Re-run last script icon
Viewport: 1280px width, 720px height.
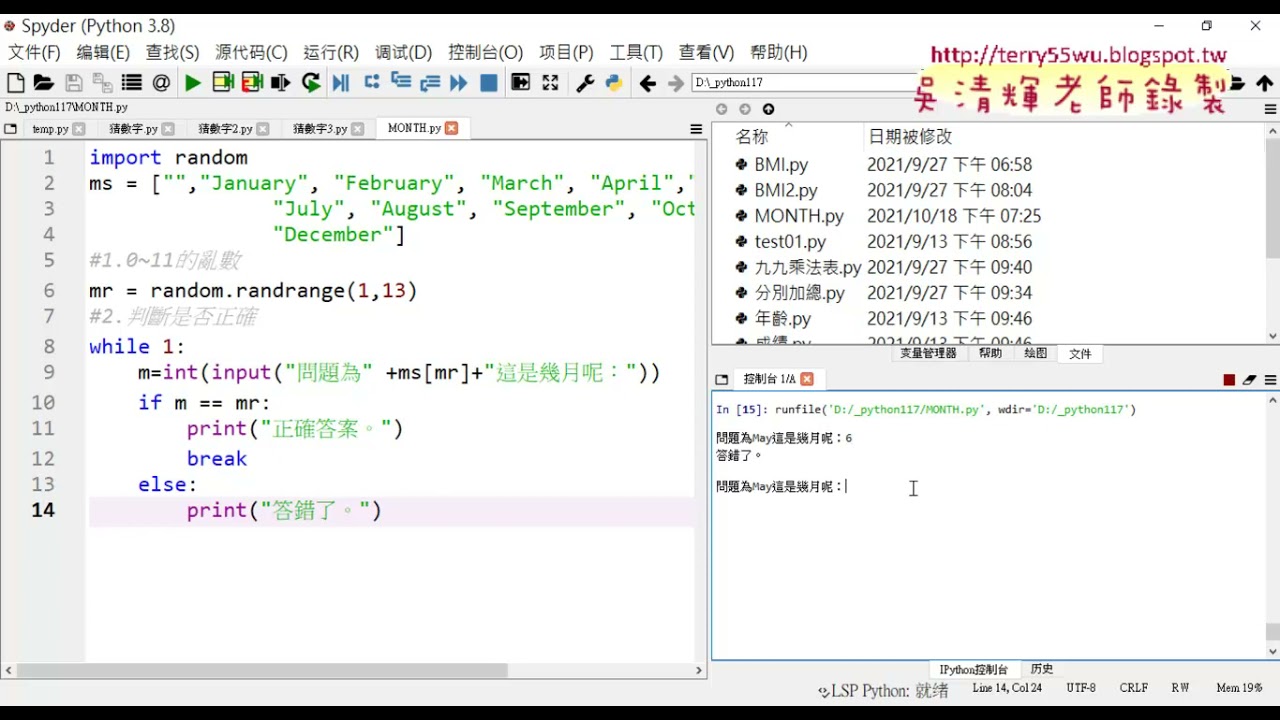[x=311, y=83]
